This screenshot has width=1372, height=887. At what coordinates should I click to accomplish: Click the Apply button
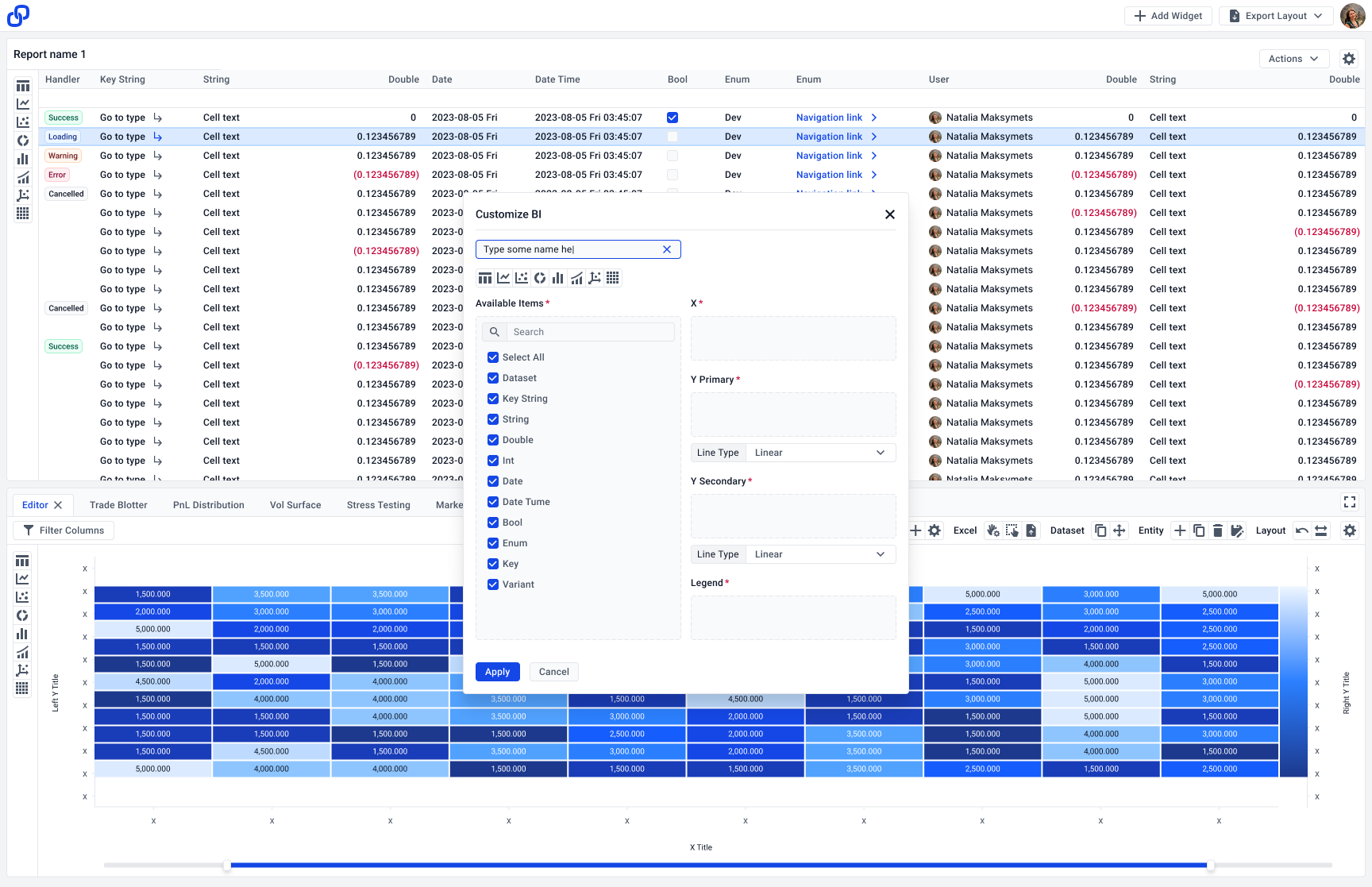pos(498,672)
